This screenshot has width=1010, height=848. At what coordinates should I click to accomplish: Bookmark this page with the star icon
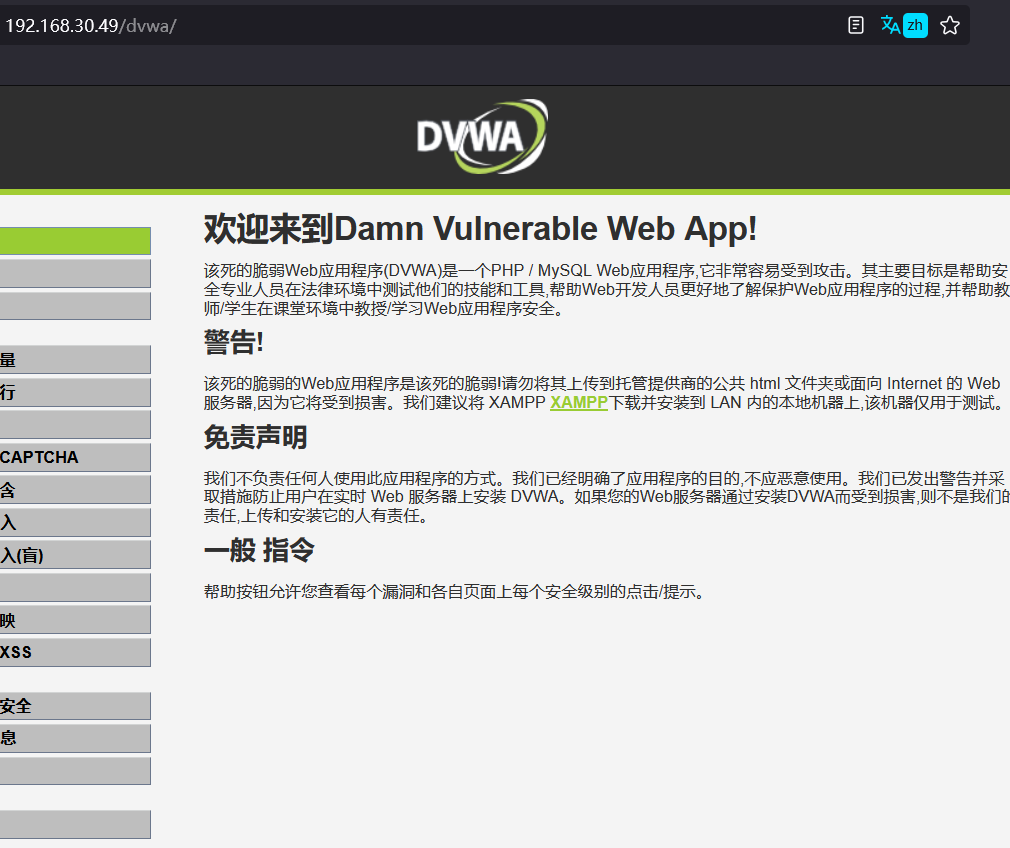pos(949,25)
